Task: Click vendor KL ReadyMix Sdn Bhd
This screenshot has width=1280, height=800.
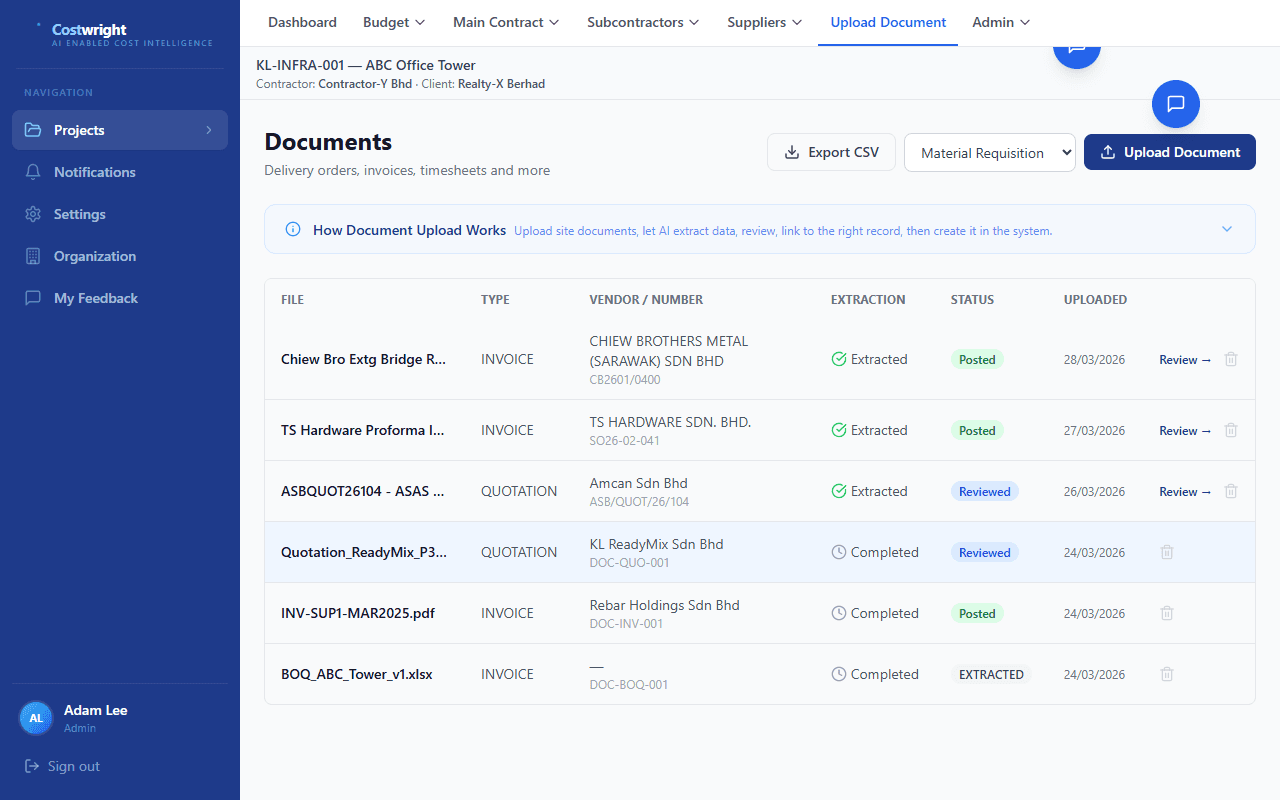Action: pos(656,544)
